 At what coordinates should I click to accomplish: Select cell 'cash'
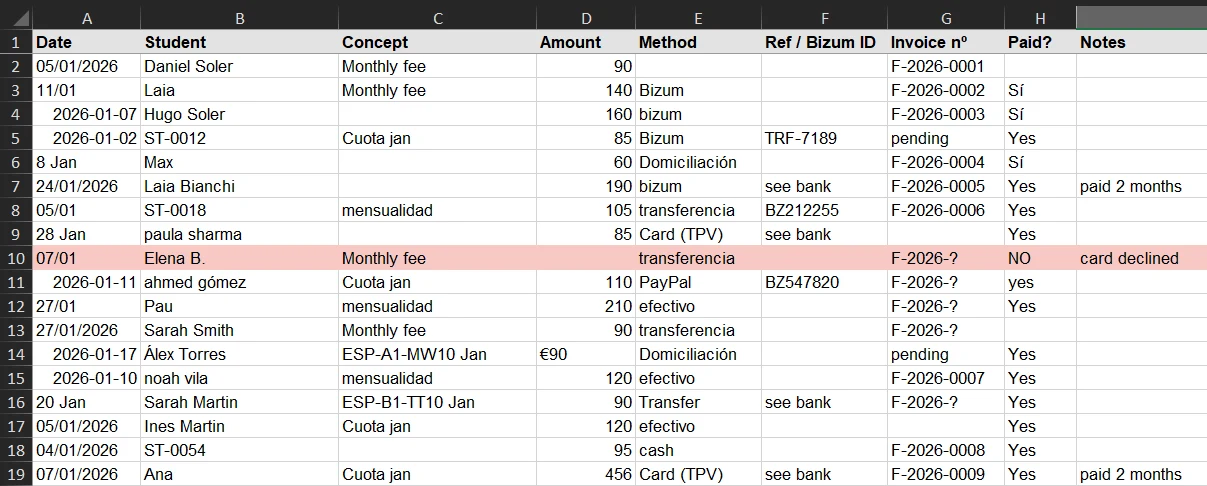(698, 450)
